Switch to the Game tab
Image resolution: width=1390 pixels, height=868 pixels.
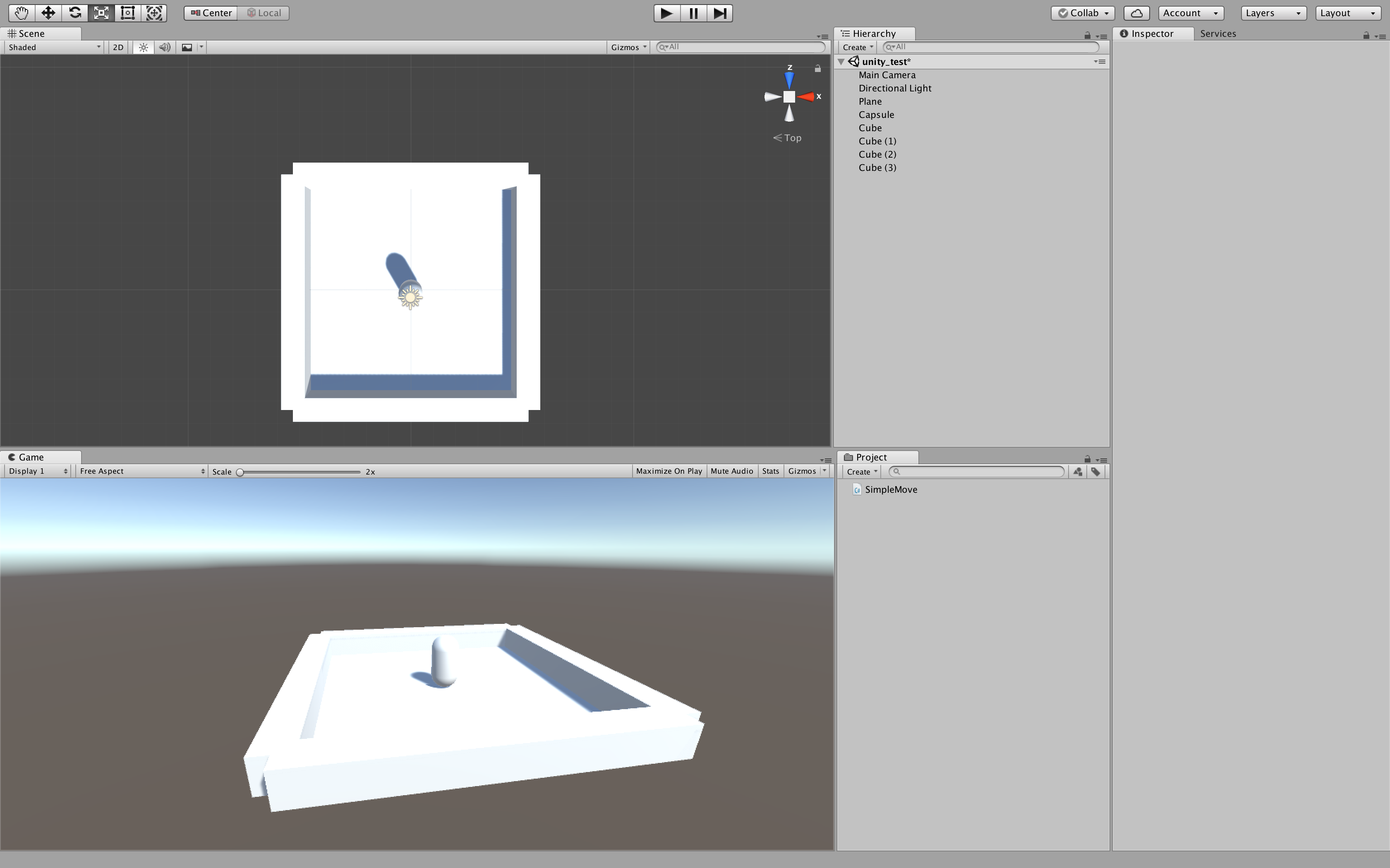[x=40, y=457]
